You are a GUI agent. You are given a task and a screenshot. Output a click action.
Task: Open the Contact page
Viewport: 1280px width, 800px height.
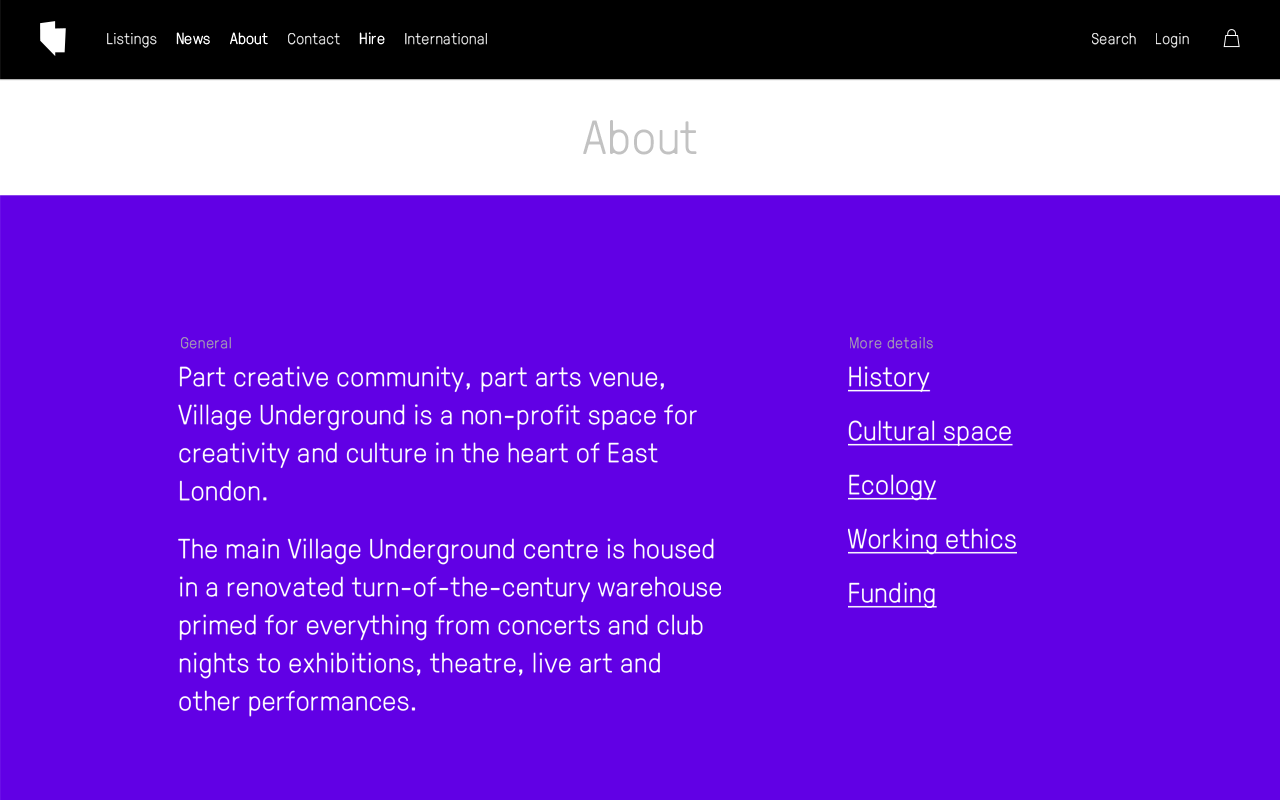pos(313,39)
